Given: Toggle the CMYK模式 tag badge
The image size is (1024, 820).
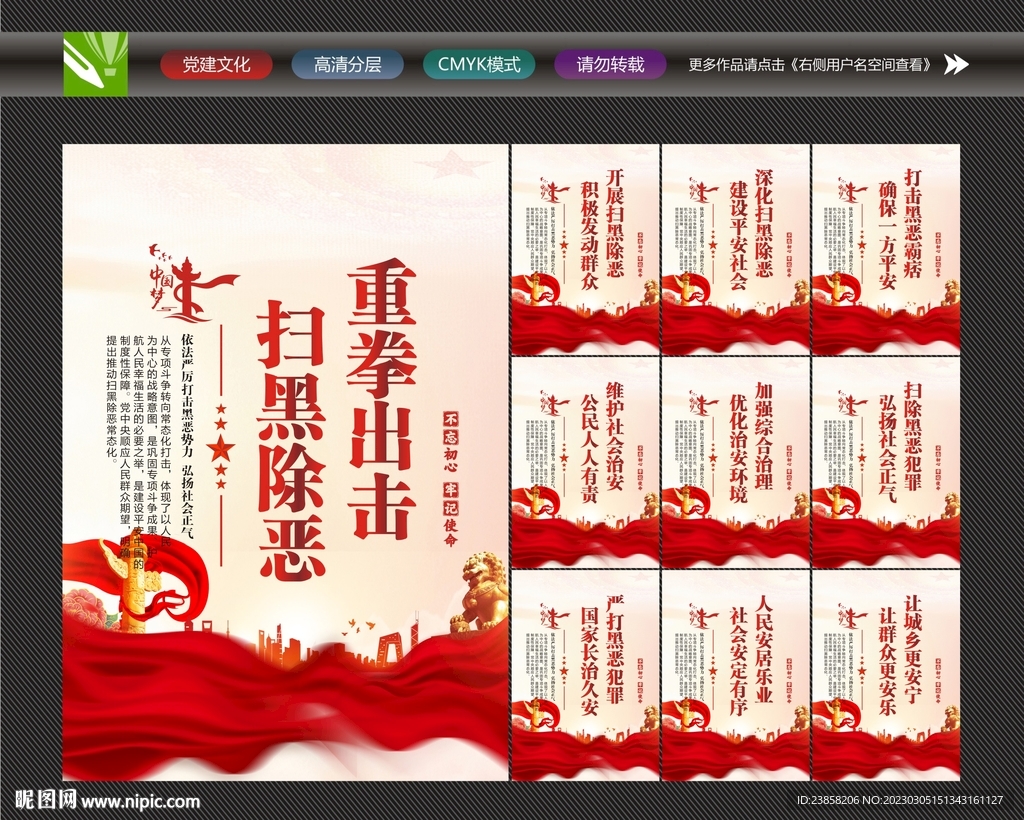Looking at the screenshot, I should point(479,65).
